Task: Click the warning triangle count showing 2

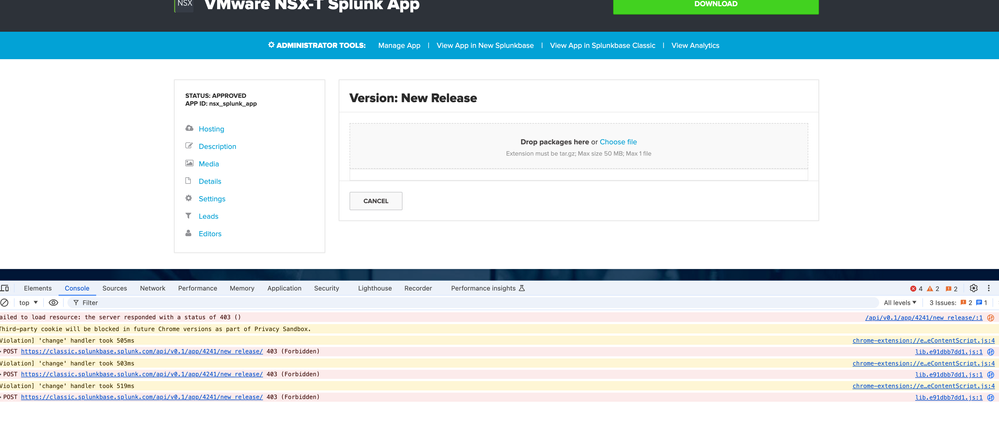Action: coord(933,289)
